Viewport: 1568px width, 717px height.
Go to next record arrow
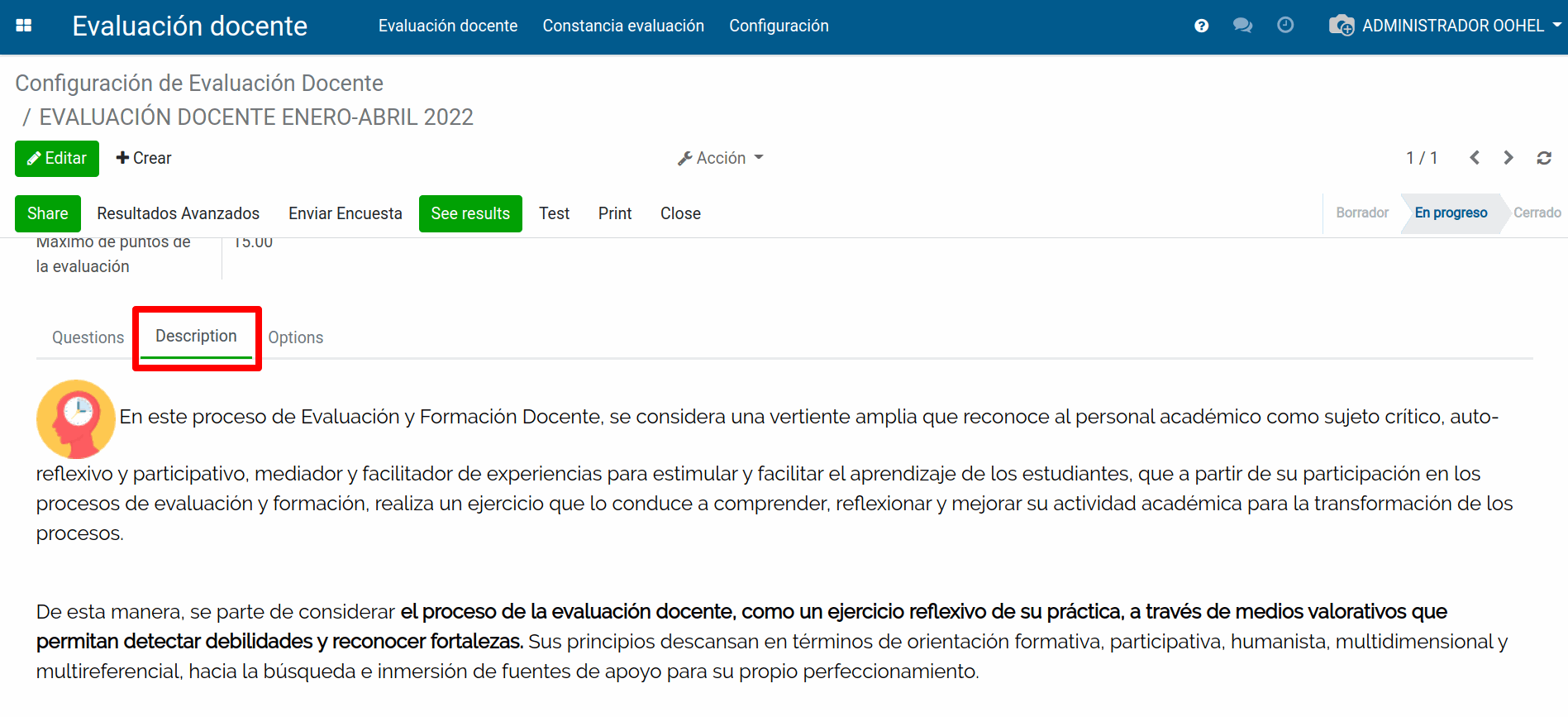coord(1508,158)
